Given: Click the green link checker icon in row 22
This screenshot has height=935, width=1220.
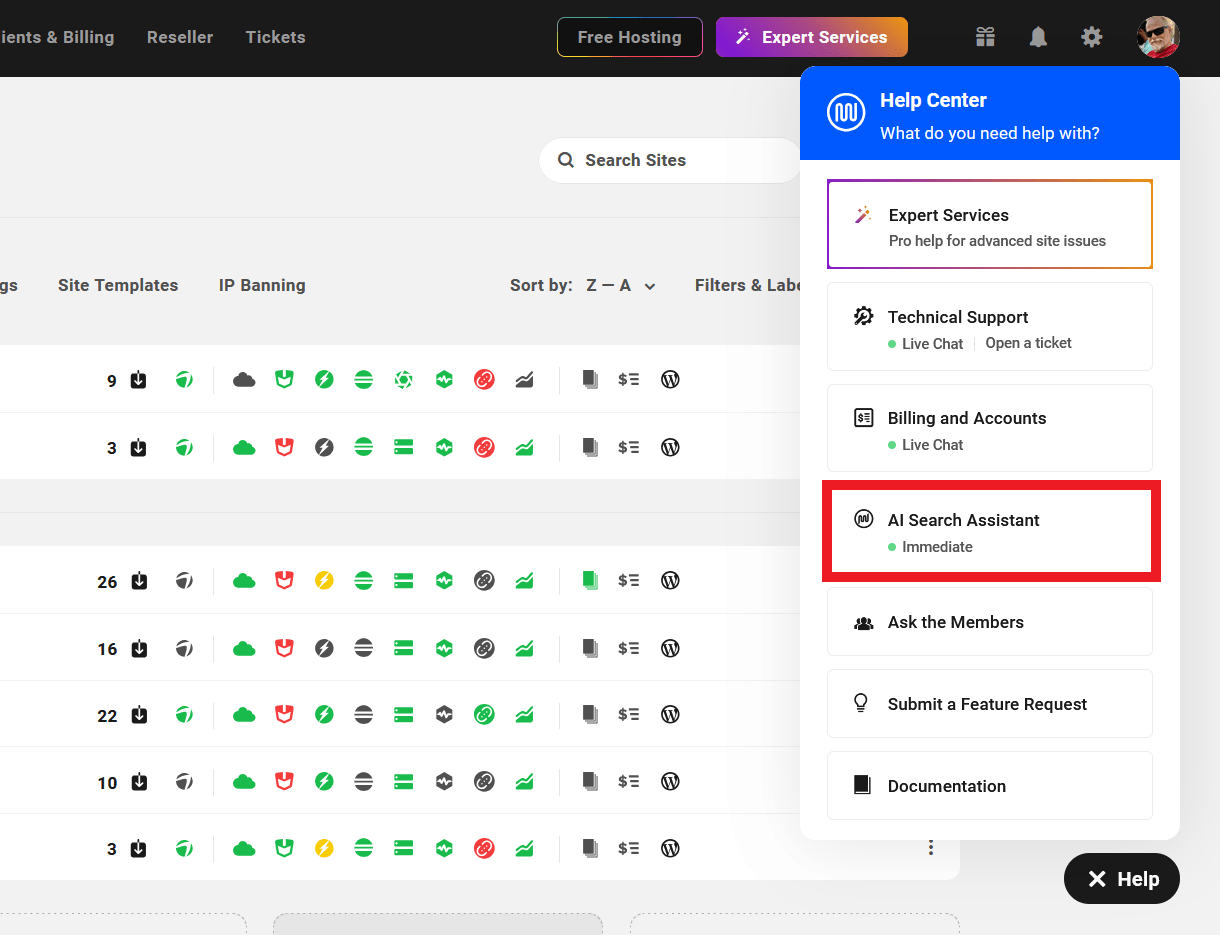Looking at the screenshot, I should (x=484, y=714).
